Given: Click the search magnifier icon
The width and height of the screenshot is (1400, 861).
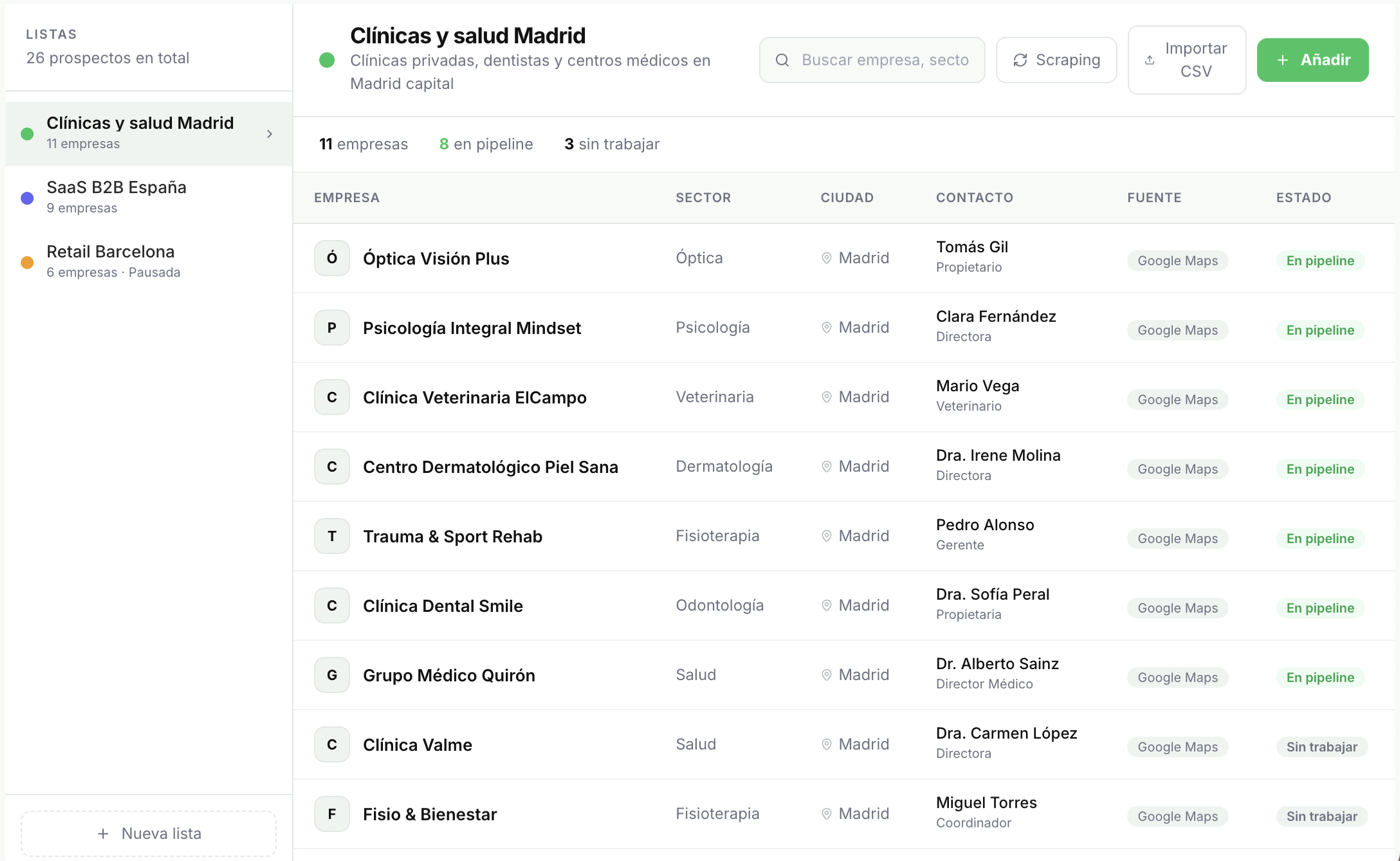Looking at the screenshot, I should coord(782,60).
